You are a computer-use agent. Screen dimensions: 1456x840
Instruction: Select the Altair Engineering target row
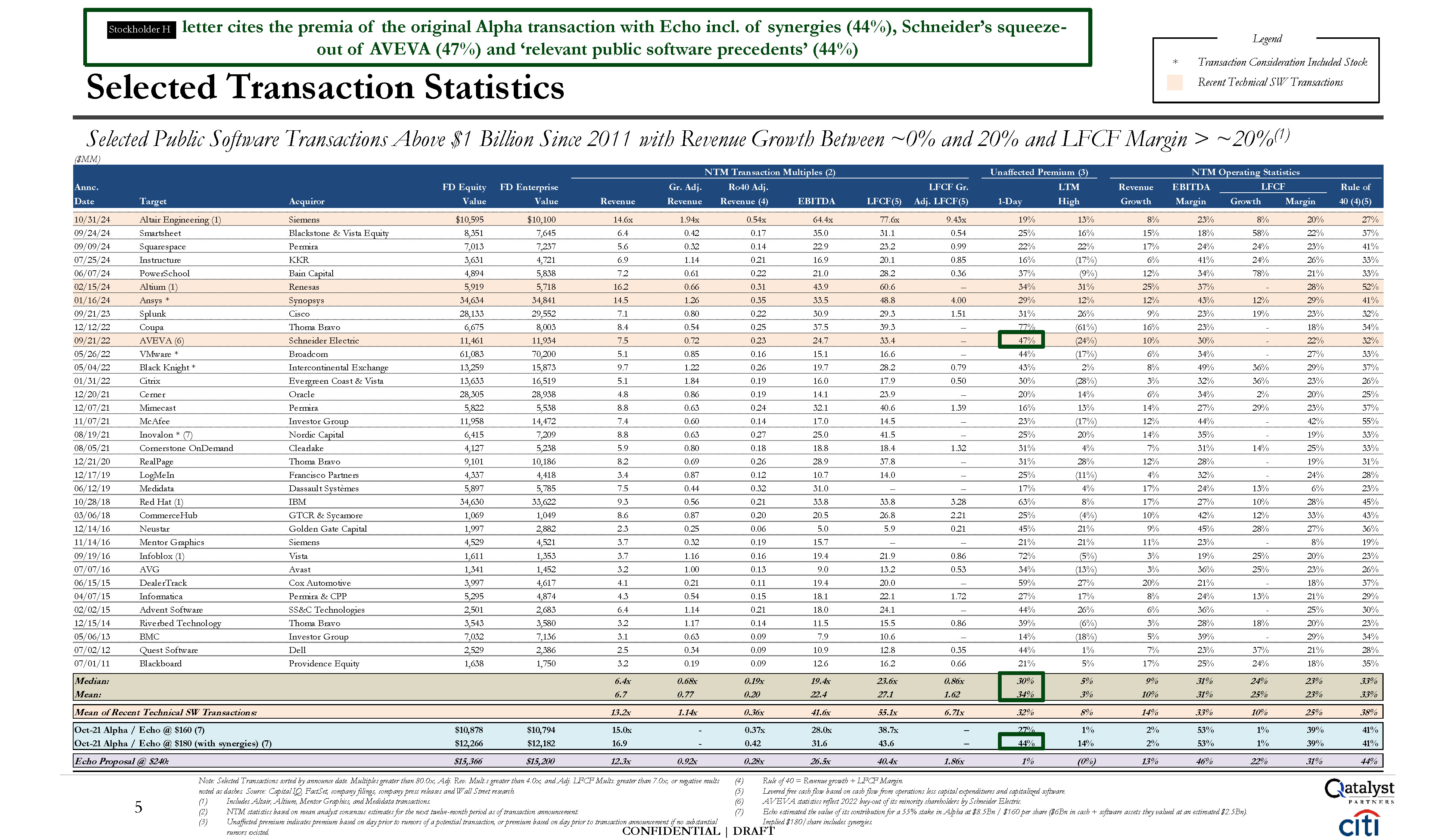pyautogui.click(x=180, y=220)
